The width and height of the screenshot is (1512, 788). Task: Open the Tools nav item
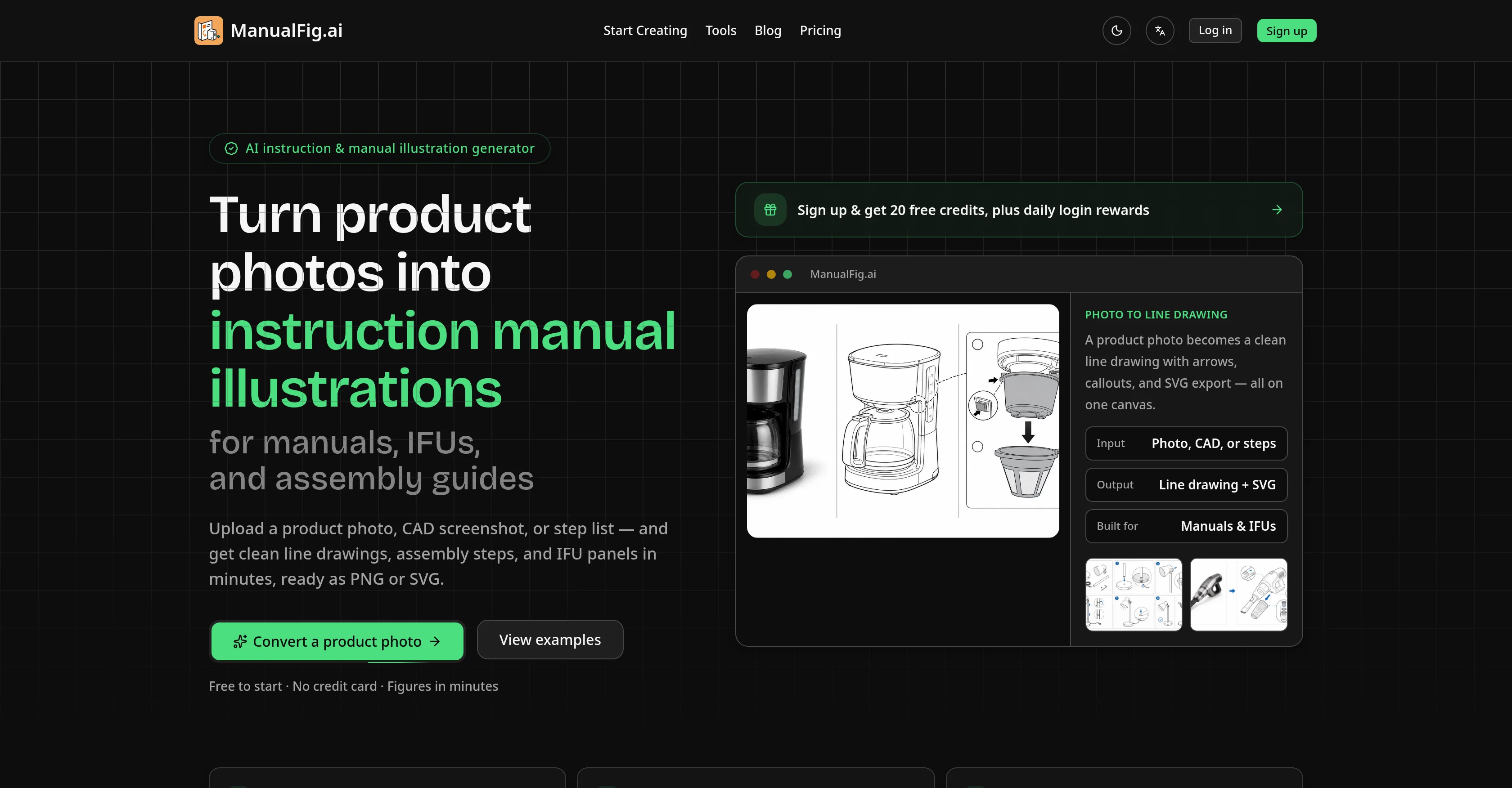[721, 31]
